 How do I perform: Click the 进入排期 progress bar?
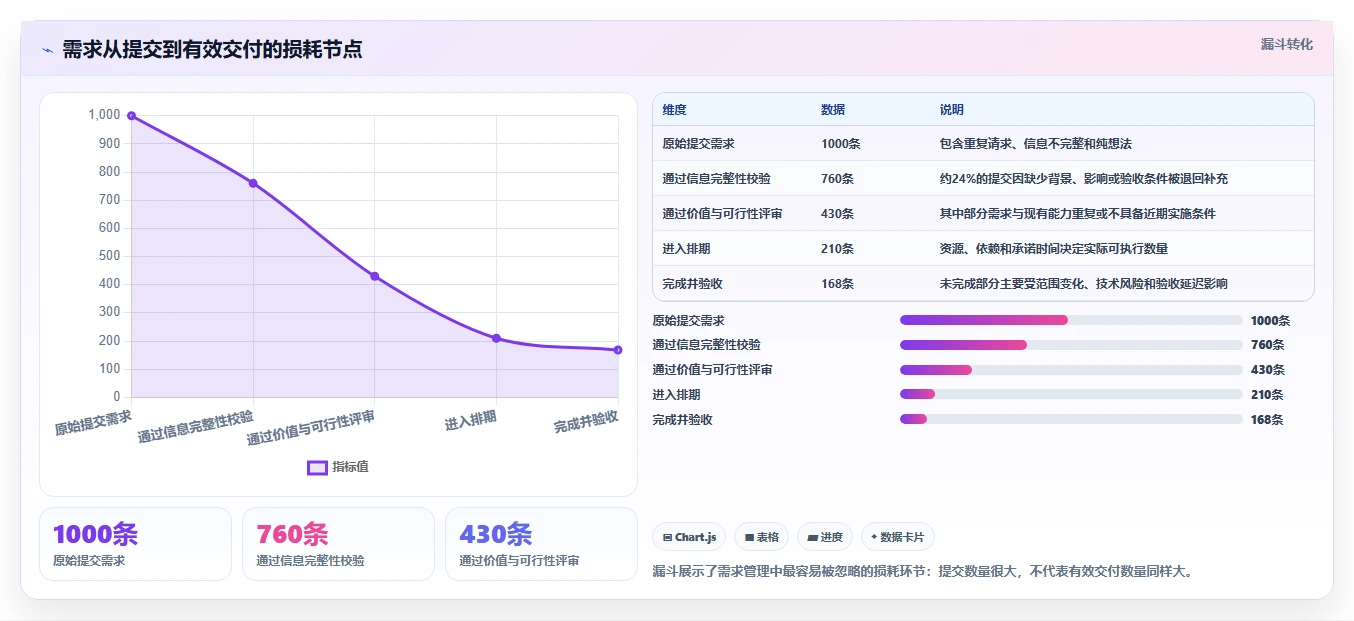(x=1071, y=395)
